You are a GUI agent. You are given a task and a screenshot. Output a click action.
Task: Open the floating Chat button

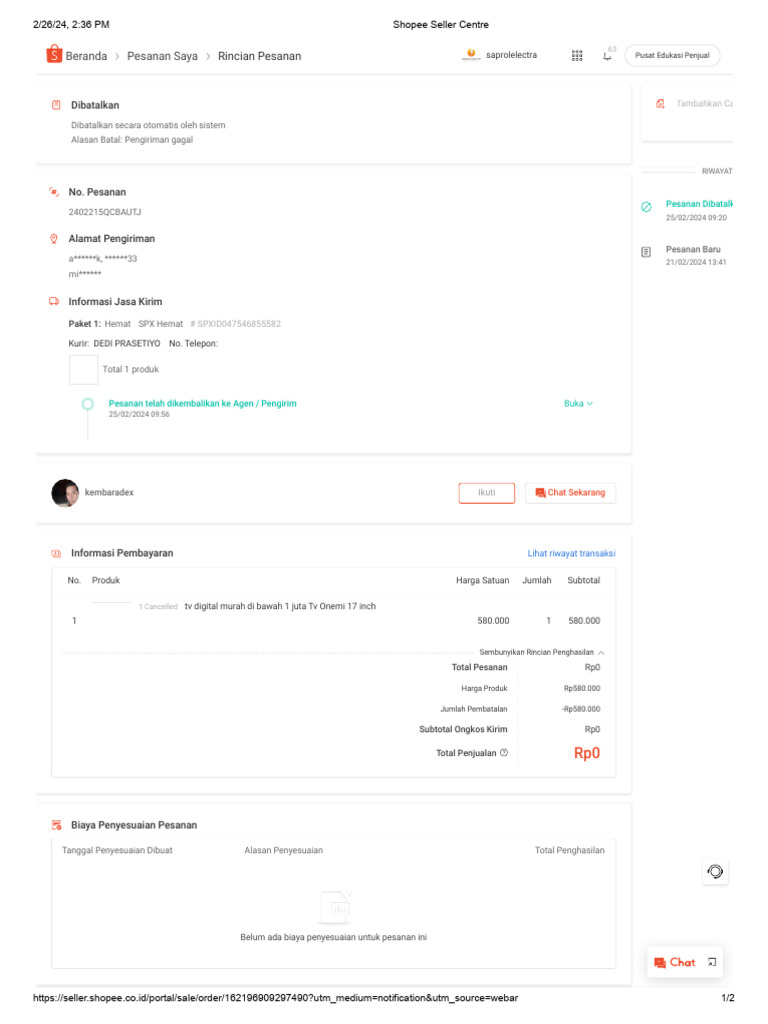click(674, 962)
